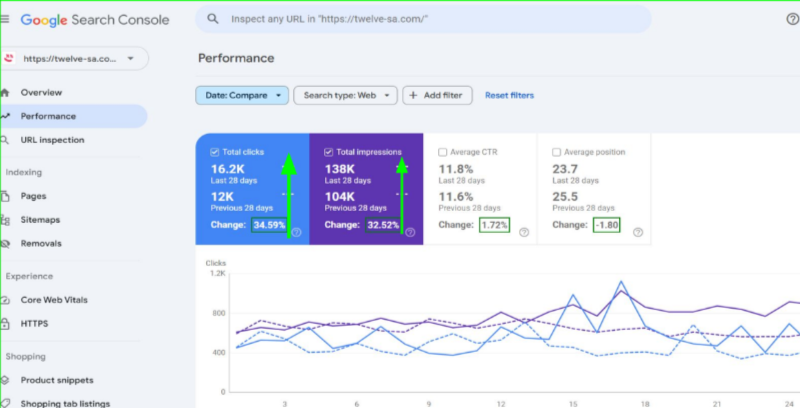
Task: Click the Indexing section header
Action: tap(23, 172)
